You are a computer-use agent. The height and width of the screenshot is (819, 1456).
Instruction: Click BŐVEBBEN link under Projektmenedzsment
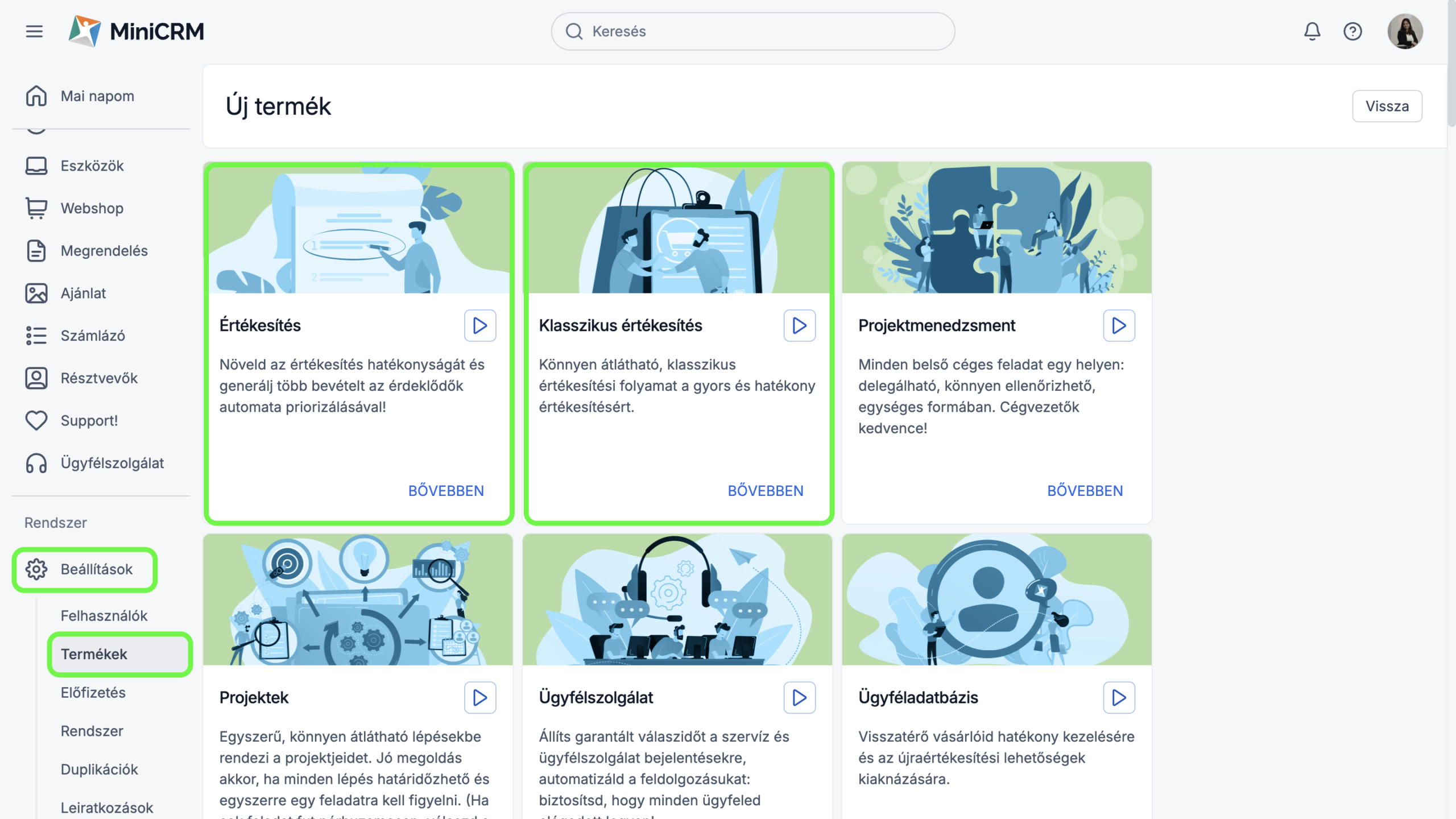point(1085,490)
